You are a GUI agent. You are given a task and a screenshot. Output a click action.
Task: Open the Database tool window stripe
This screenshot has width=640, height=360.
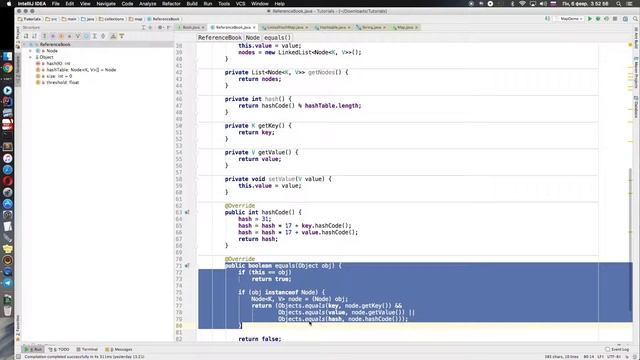(x=636, y=107)
